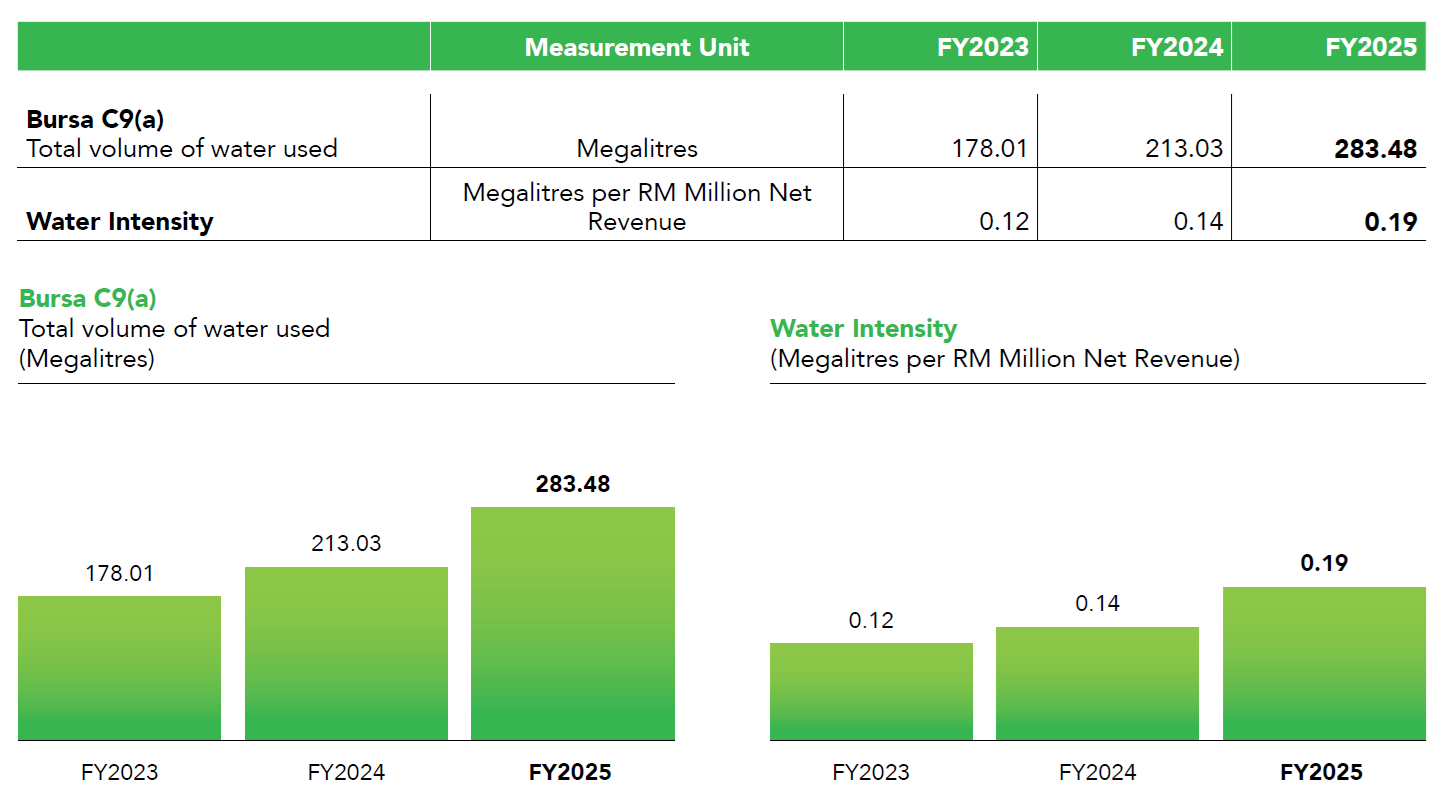Click the 0.14 data label above the chart bar
This screenshot has height=800, width=1437.
coord(1097,603)
